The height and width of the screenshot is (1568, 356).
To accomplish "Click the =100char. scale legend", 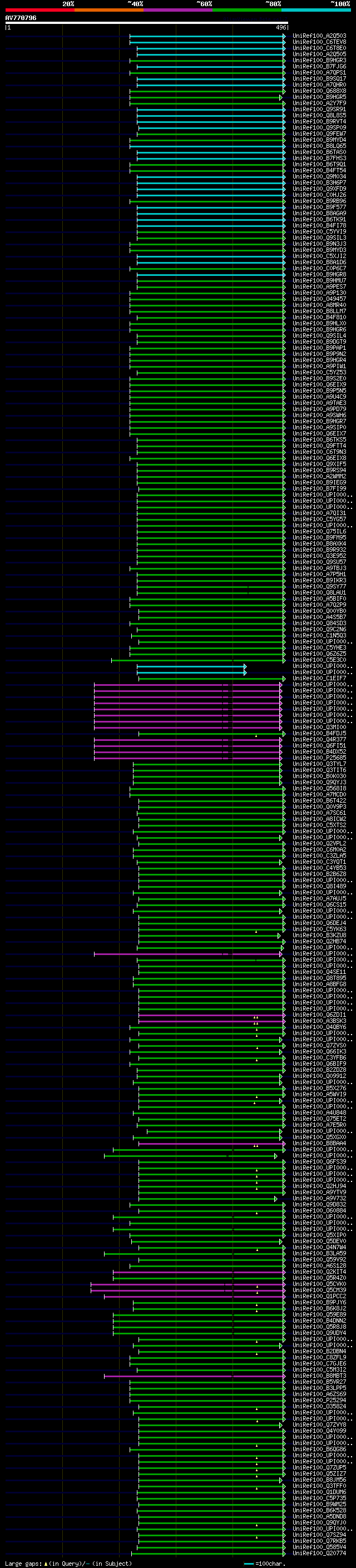I will (265, 1564).
